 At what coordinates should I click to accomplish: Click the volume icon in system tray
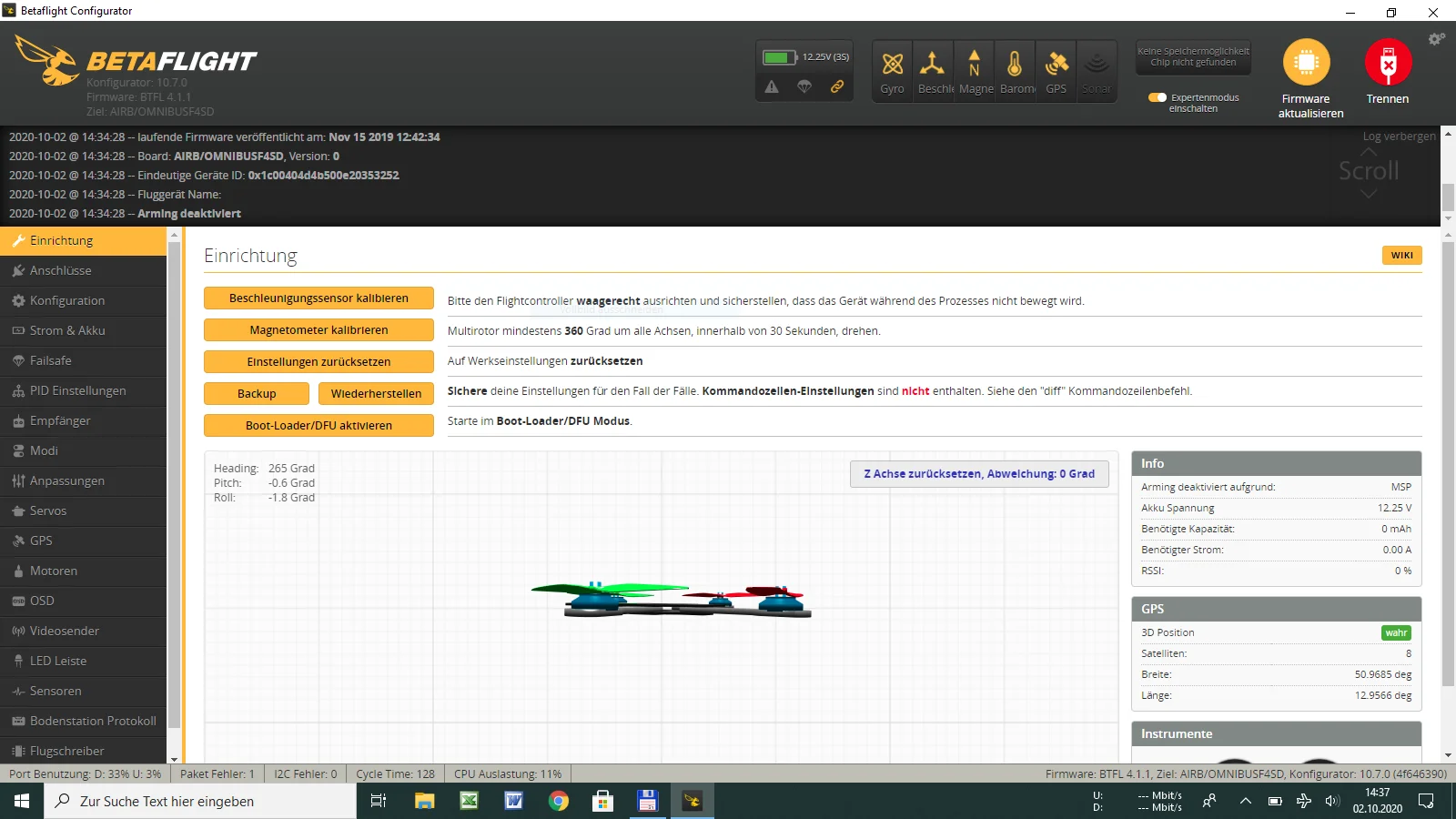pyautogui.click(x=1332, y=801)
